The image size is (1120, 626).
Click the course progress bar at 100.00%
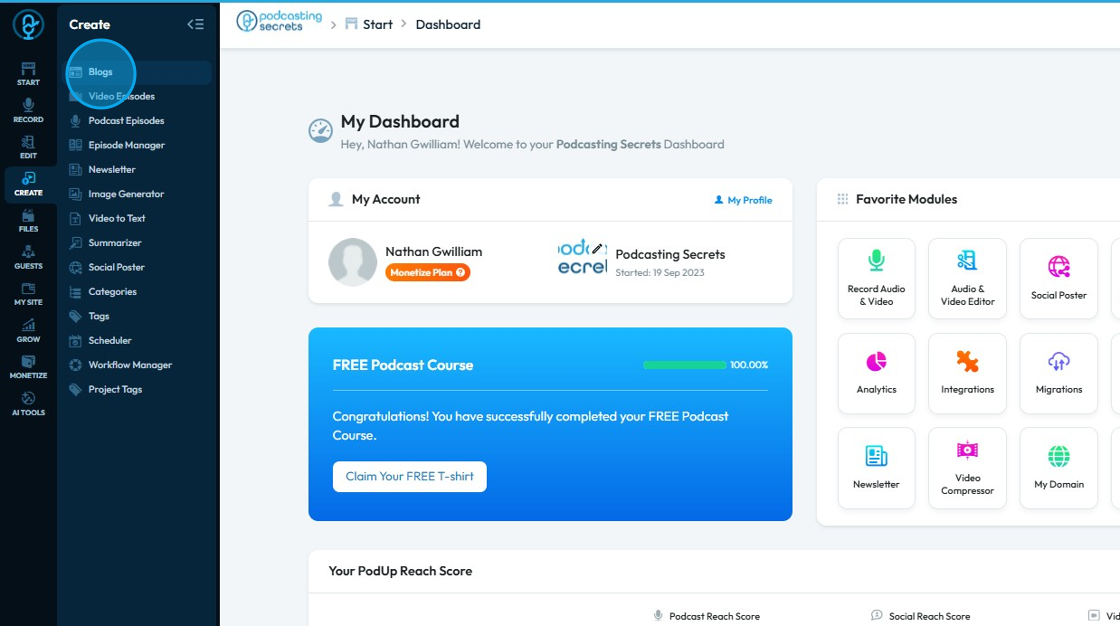click(x=684, y=365)
